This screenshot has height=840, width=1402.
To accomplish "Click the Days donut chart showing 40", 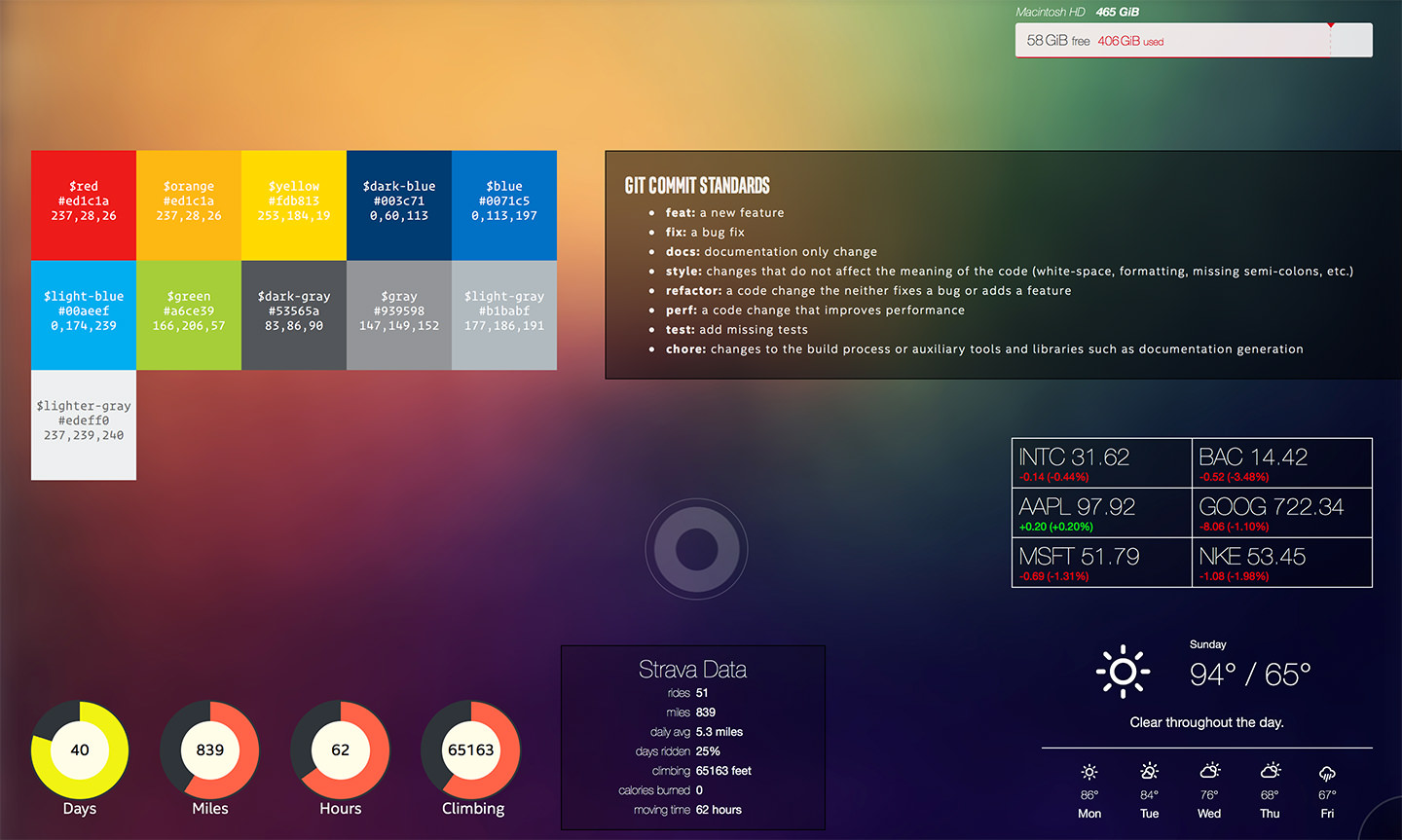I will point(80,749).
